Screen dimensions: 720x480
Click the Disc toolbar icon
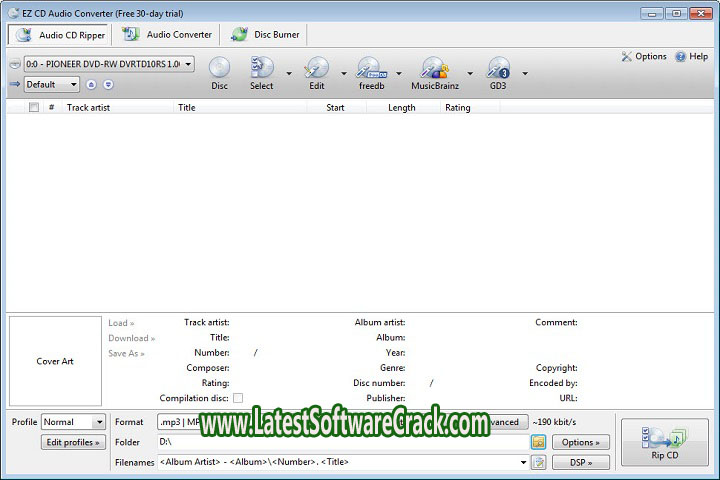219,69
